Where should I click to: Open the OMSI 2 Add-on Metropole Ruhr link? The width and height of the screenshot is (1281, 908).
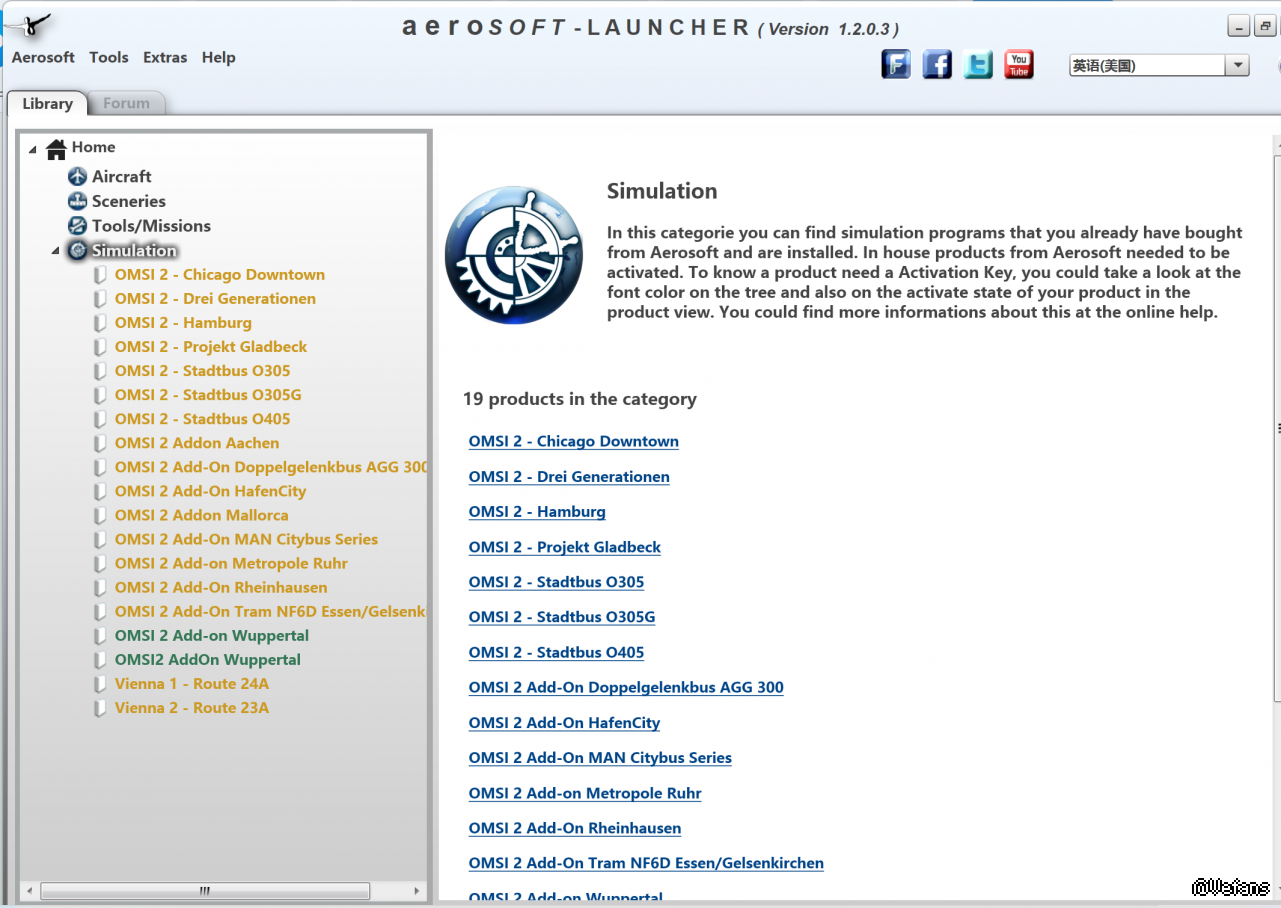pyautogui.click(x=585, y=794)
